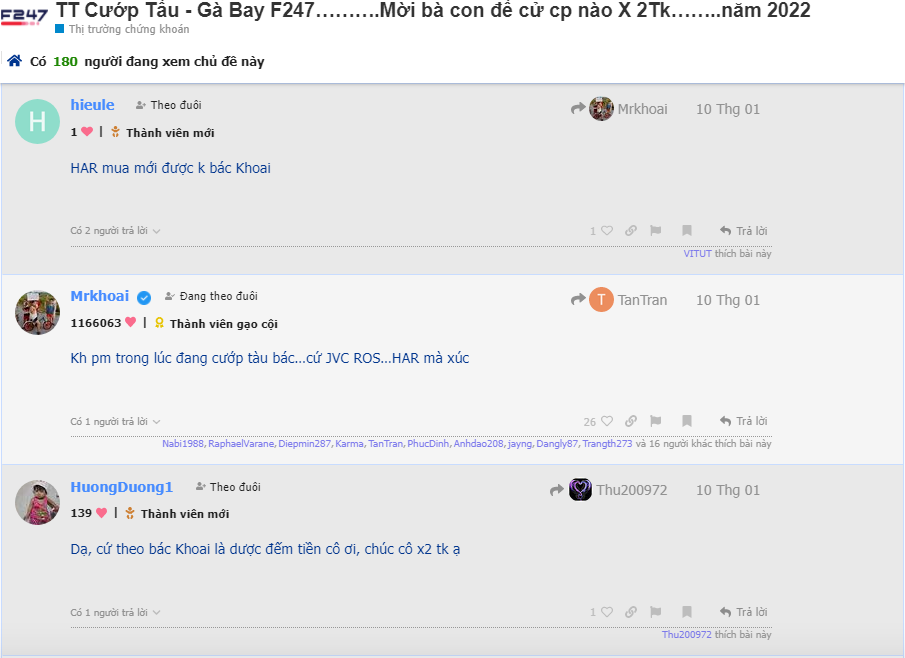Bookmark hieule's post

click(x=687, y=230)
